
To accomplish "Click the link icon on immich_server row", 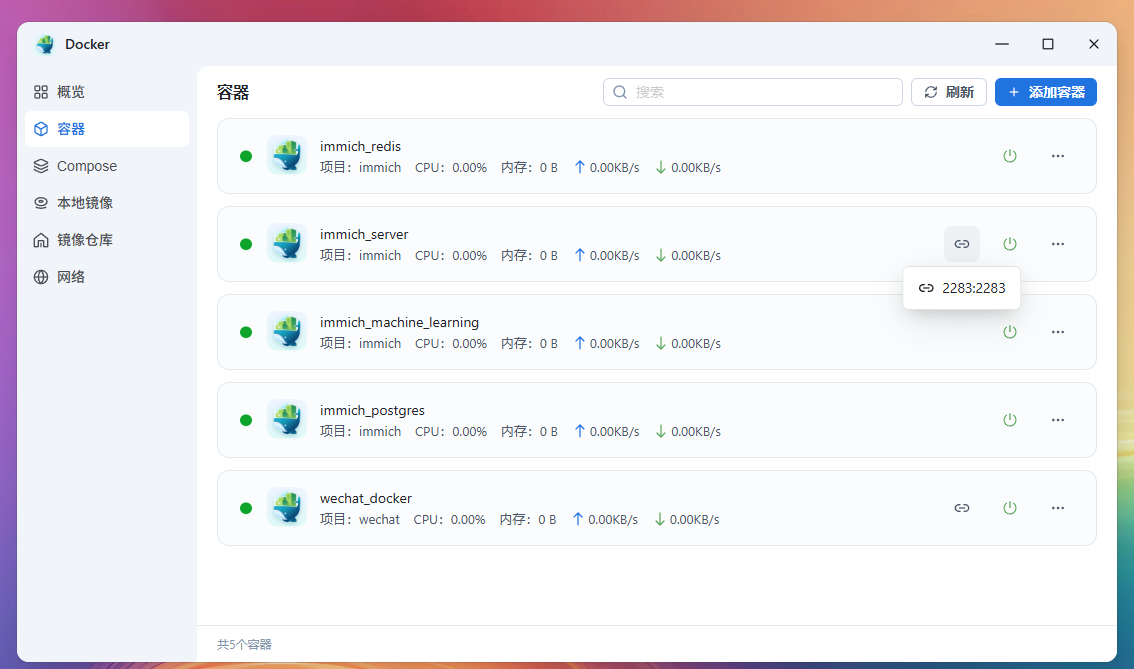I will click(x=961, y=244).
